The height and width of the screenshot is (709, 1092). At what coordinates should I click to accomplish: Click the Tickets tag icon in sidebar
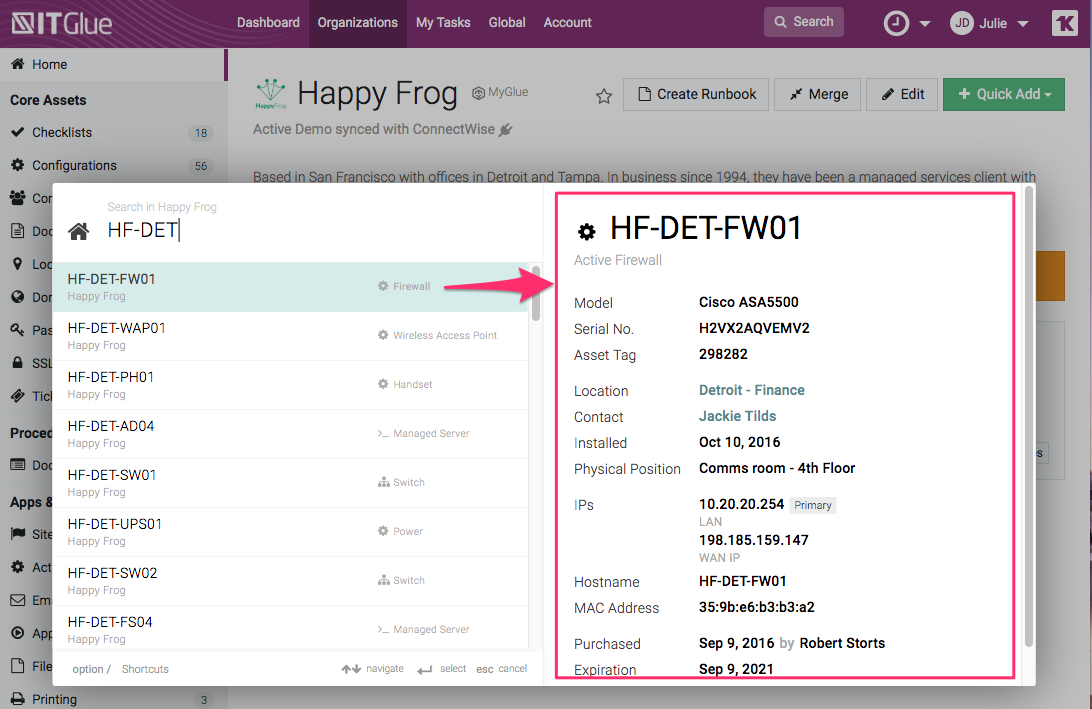click(x=17, y=396)
